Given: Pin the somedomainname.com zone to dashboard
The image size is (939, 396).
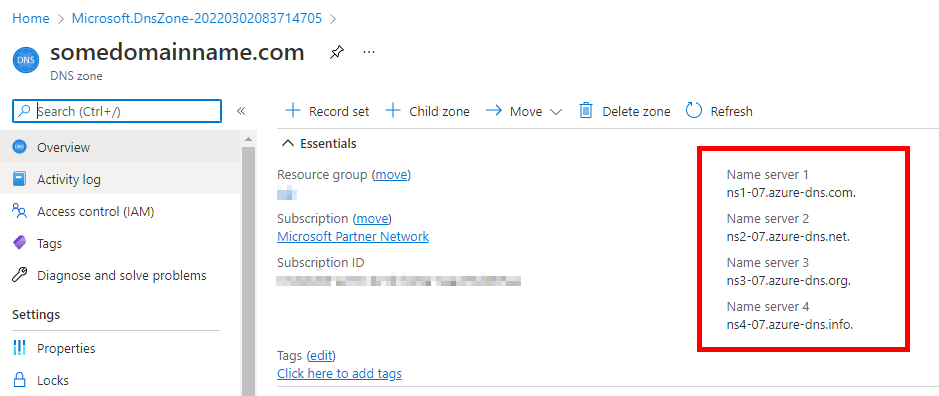Looking at the screenshot, I should (337, 53).
